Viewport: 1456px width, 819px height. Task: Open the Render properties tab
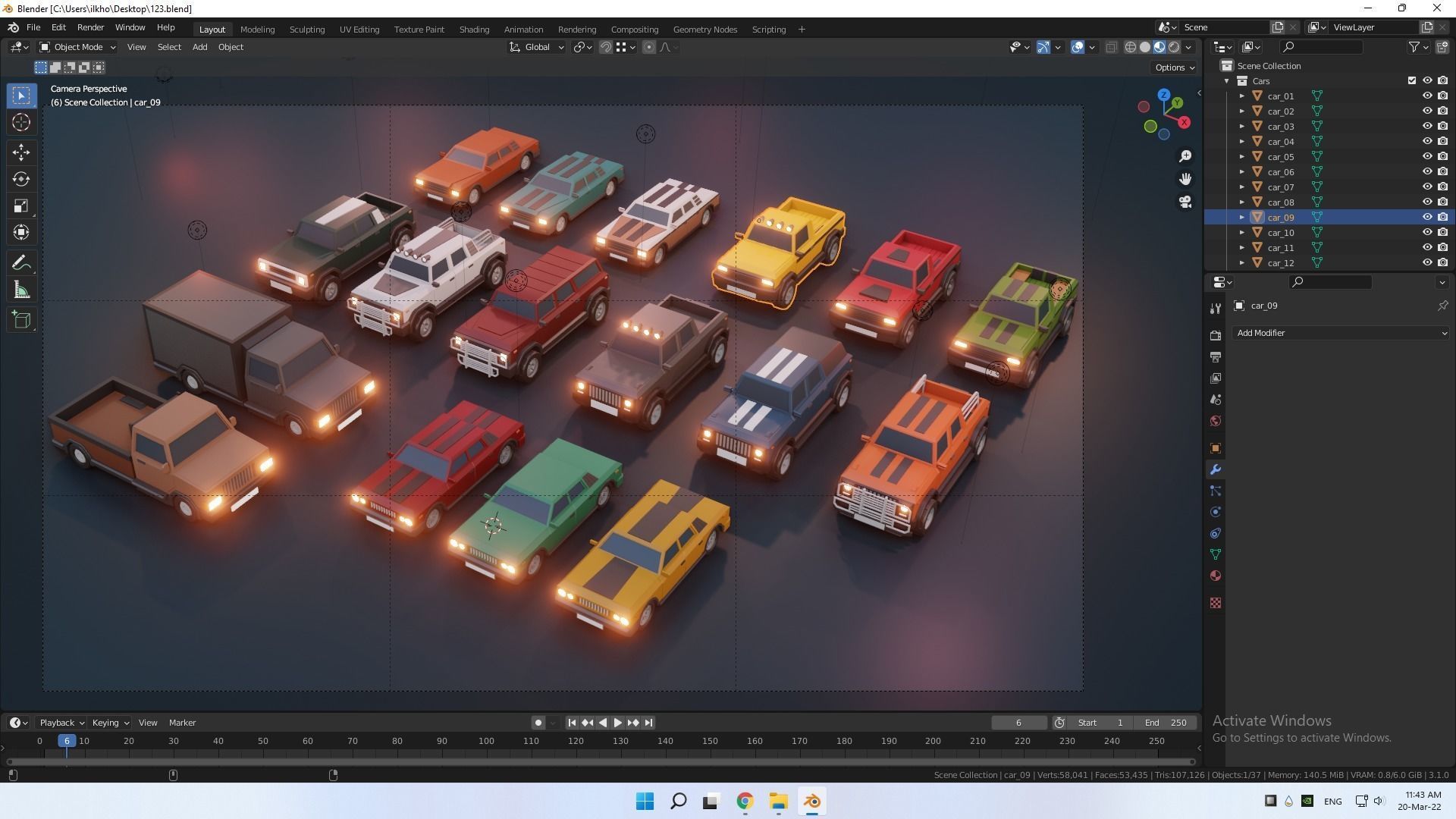(1216, 335)
